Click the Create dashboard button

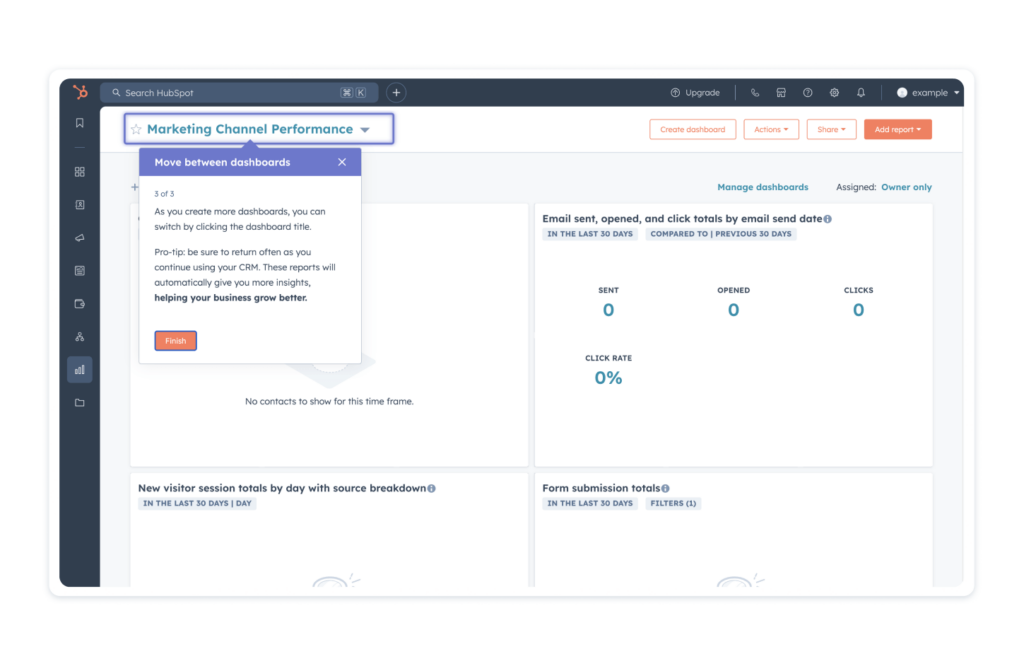pyautogui.click(x=693, y=129)
